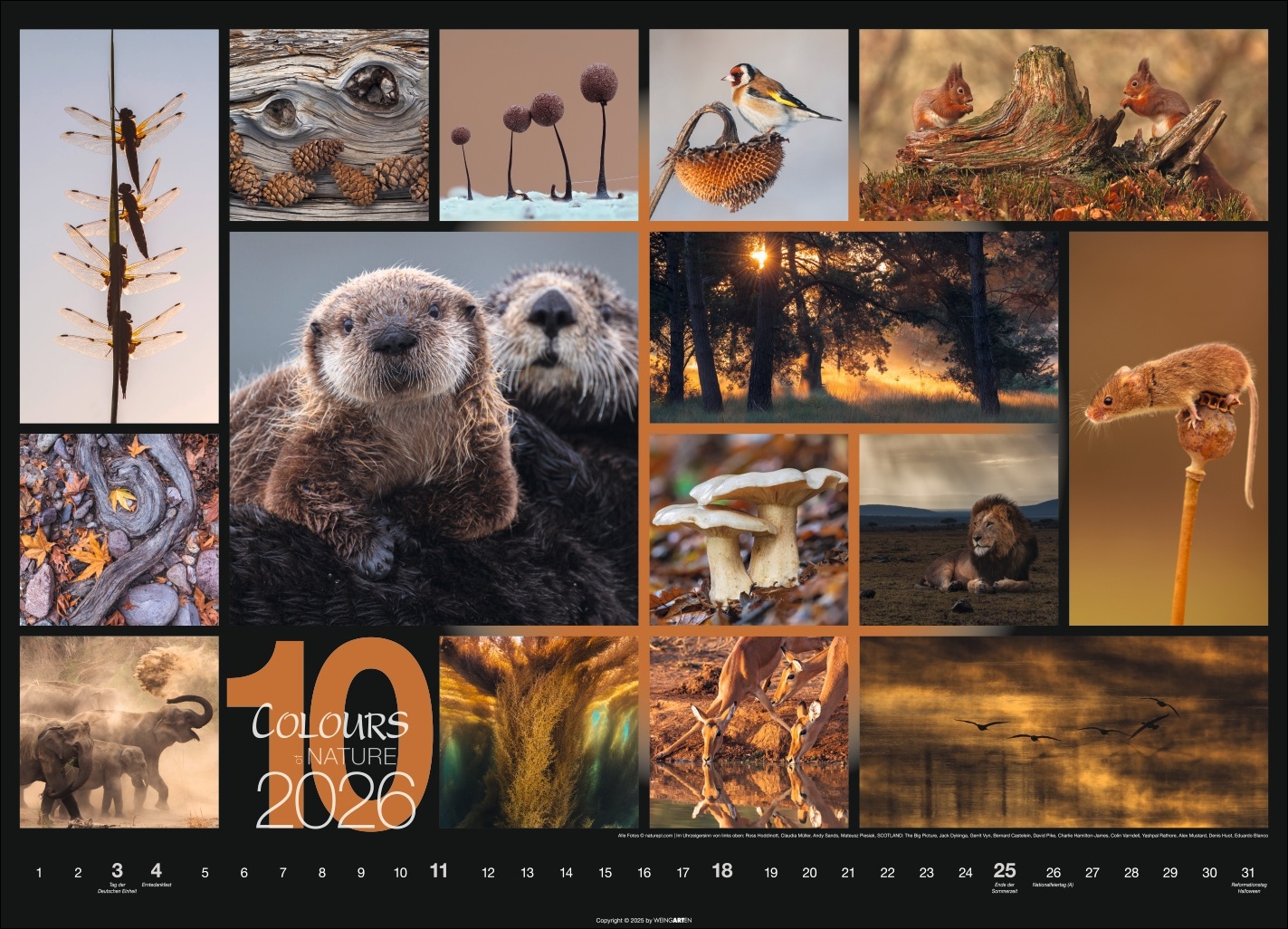The image size is (1288, 929).
Task: Click the Weingarten copyright text
Action: click(644, 920)
